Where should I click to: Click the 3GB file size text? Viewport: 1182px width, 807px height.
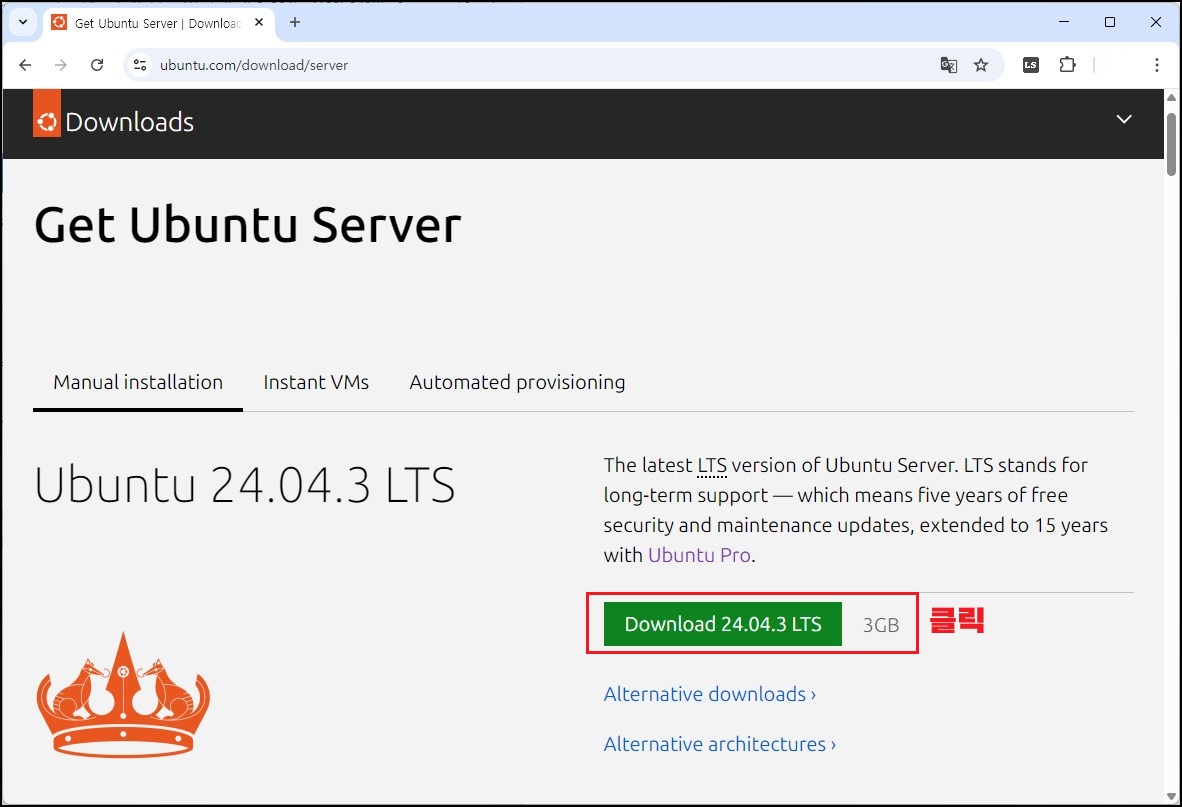click(880, 625)
